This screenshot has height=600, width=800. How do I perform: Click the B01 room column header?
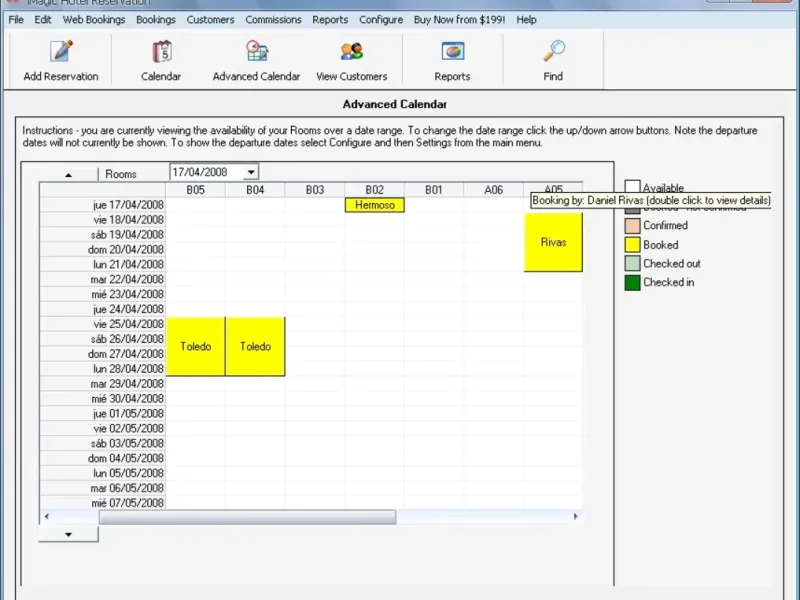tap(434, 190)
